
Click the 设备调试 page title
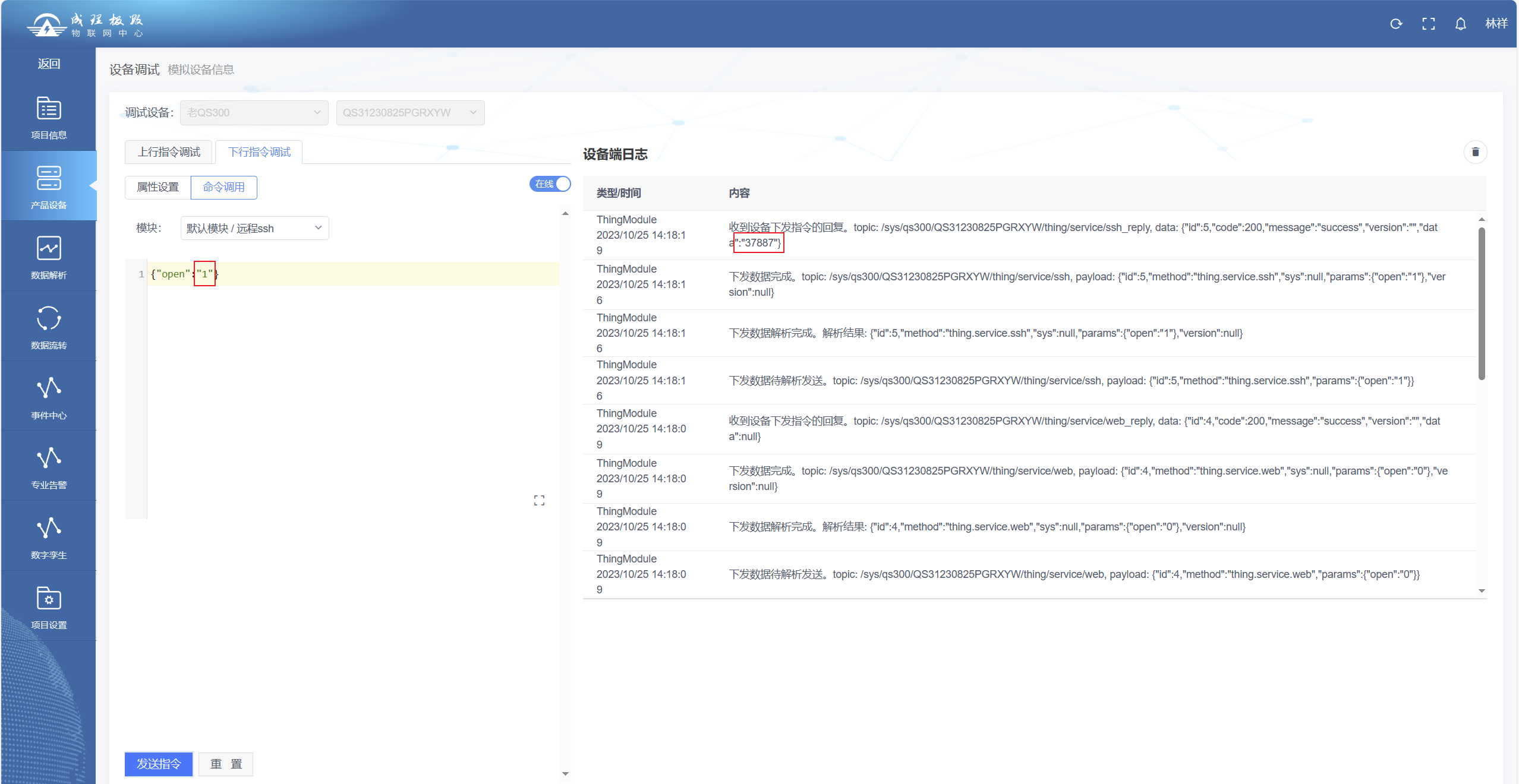pyautogui.click(x=134, y=69)
